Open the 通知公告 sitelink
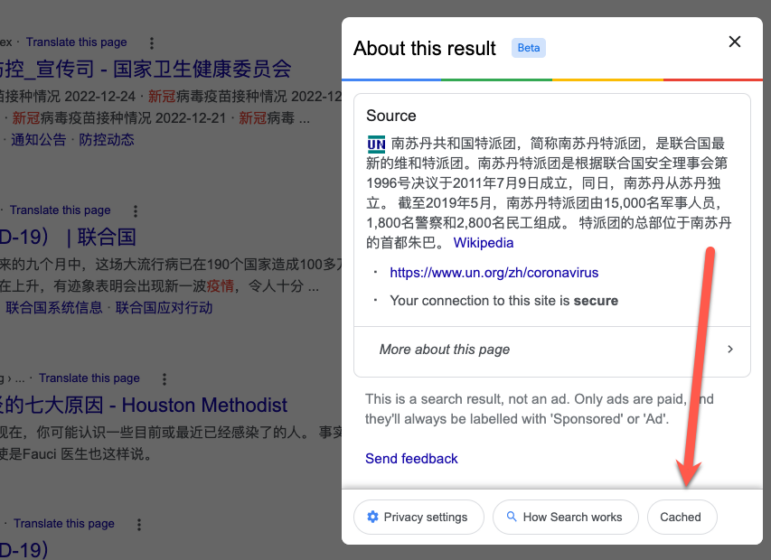Image resolution: width=771 pixels, height=560 pixels. 38,140
